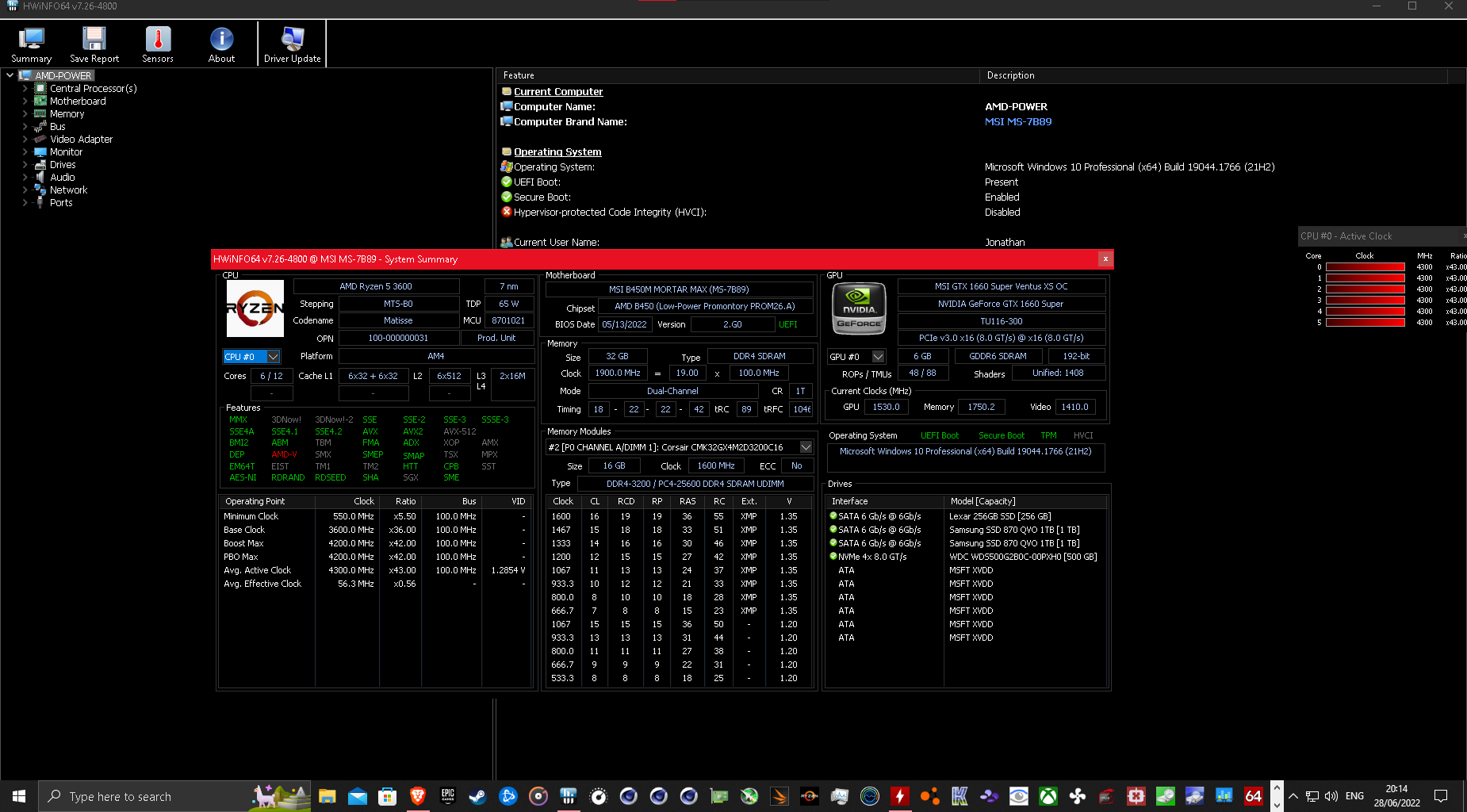Open the Windows Start menu
The height and width of the screenshot is (812, 1467).
click(x=19, y=796)
